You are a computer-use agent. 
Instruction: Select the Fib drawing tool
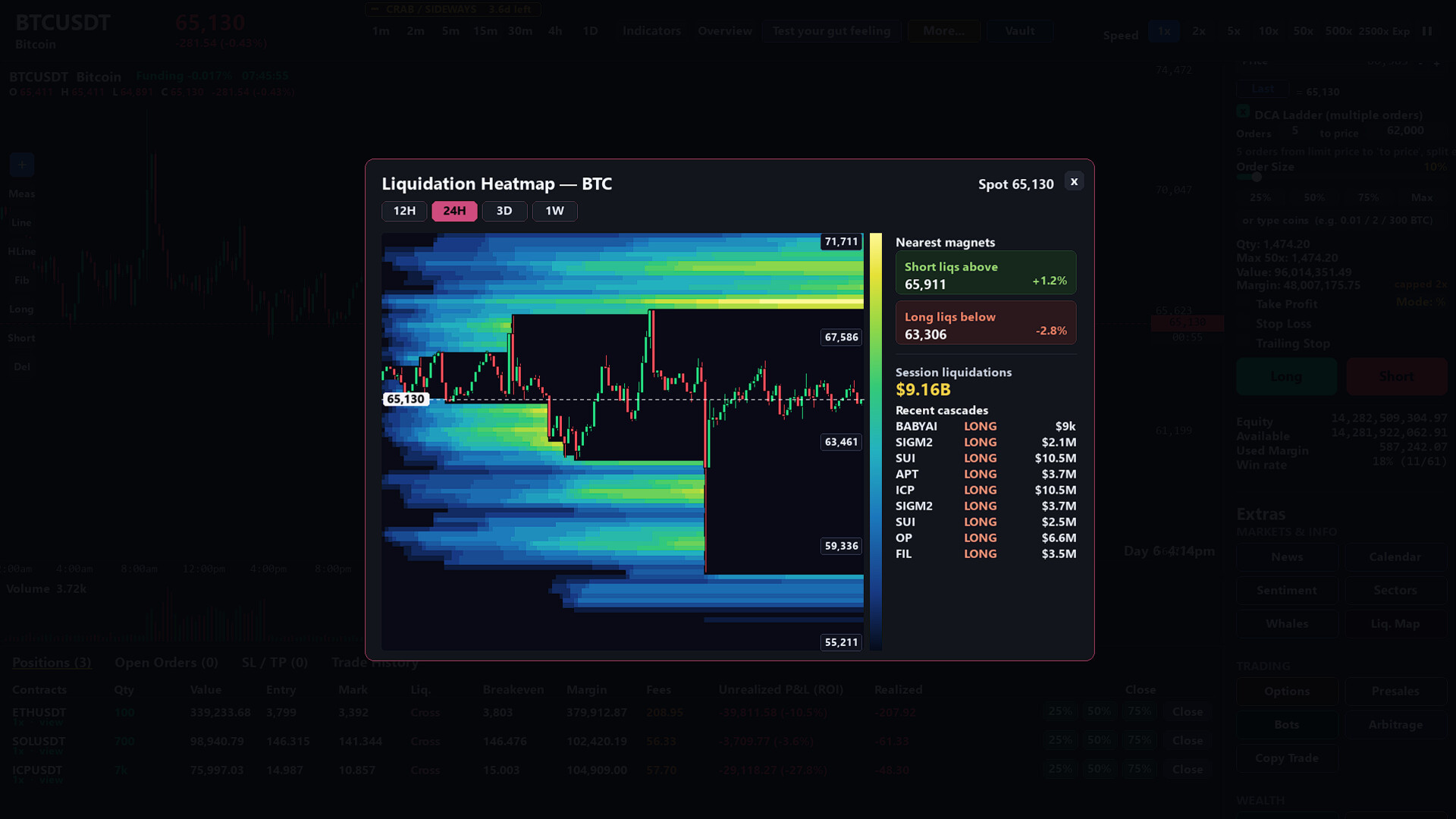(22, 281)
